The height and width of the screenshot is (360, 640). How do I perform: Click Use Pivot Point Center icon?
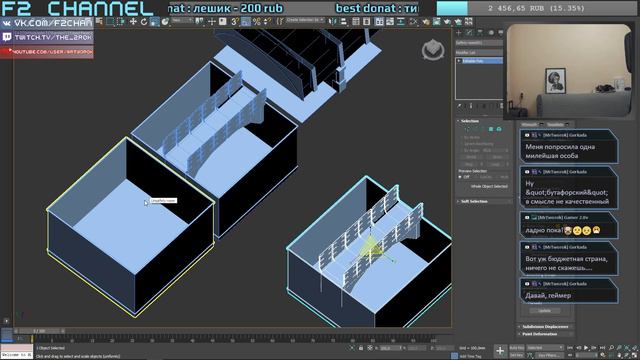(199, 21)
